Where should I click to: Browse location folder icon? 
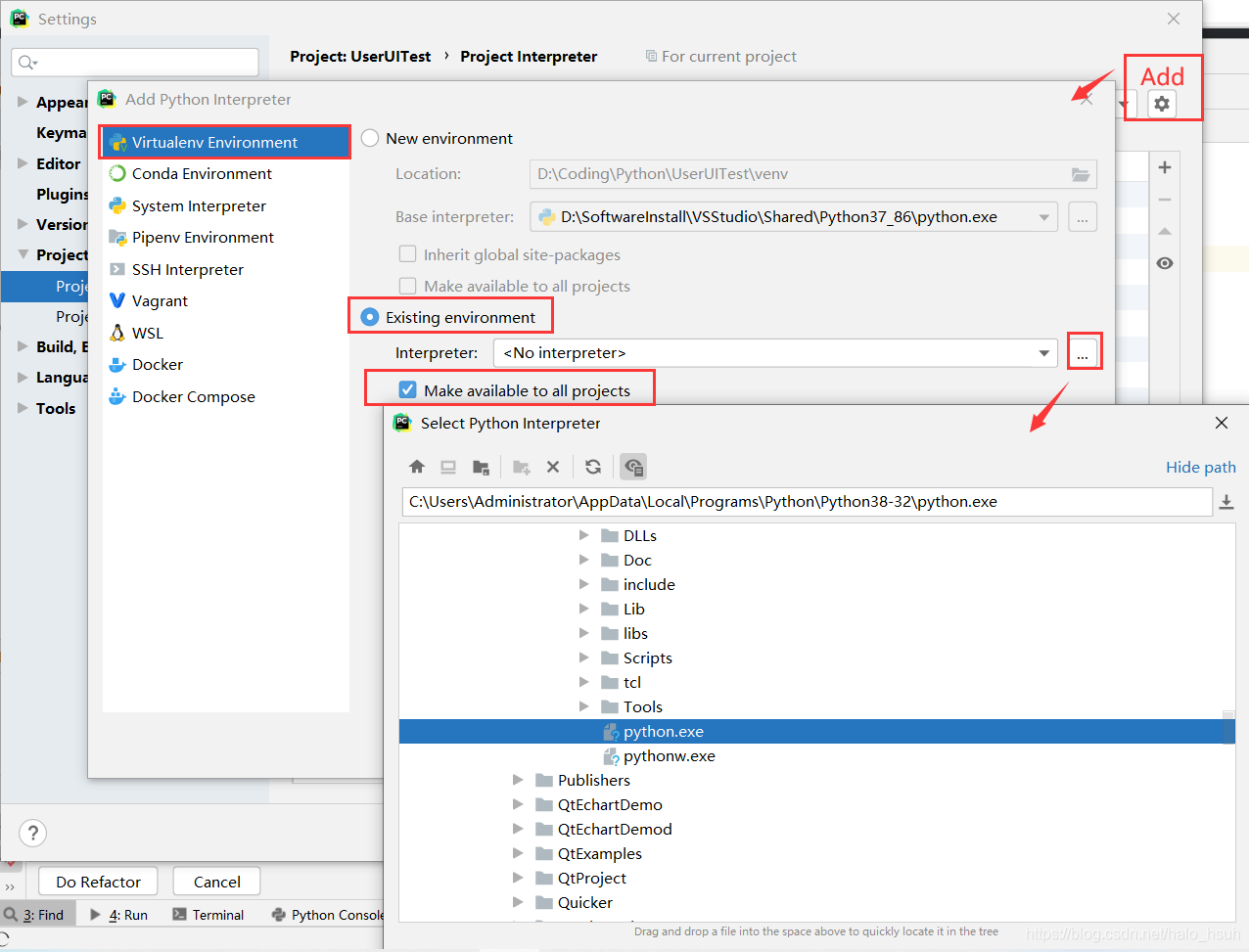pos(1081,174)
